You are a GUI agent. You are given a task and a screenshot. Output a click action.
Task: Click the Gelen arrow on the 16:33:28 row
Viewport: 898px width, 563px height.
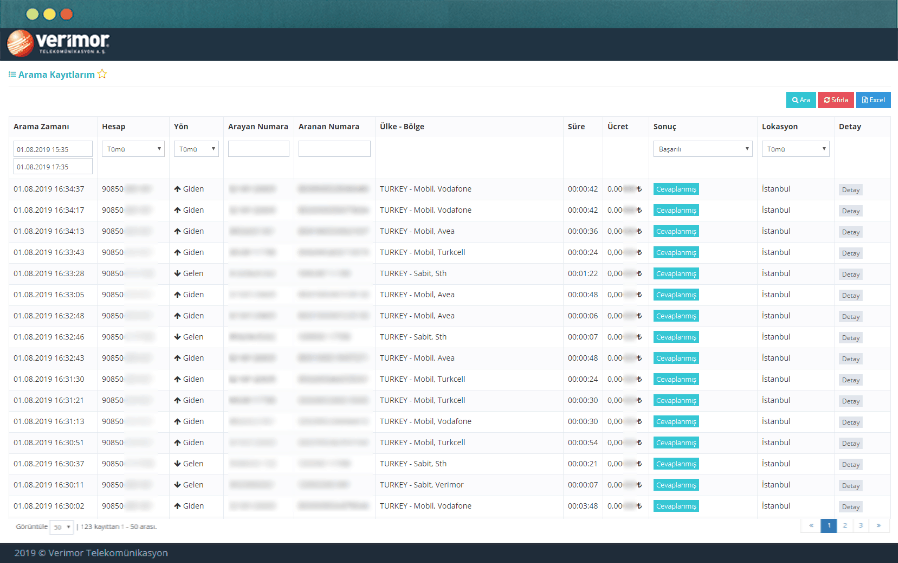178,274
